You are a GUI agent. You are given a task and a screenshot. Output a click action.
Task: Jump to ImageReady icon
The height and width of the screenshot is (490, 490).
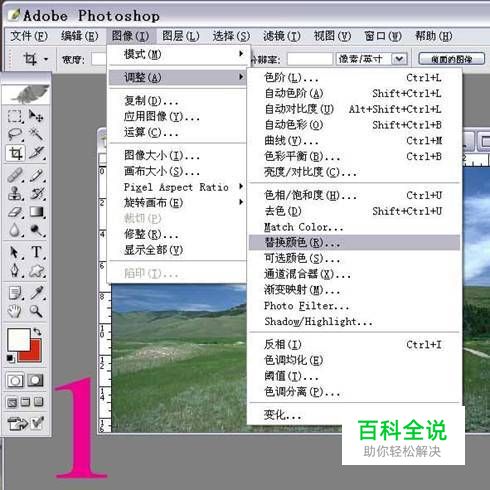tap(18, 423)
